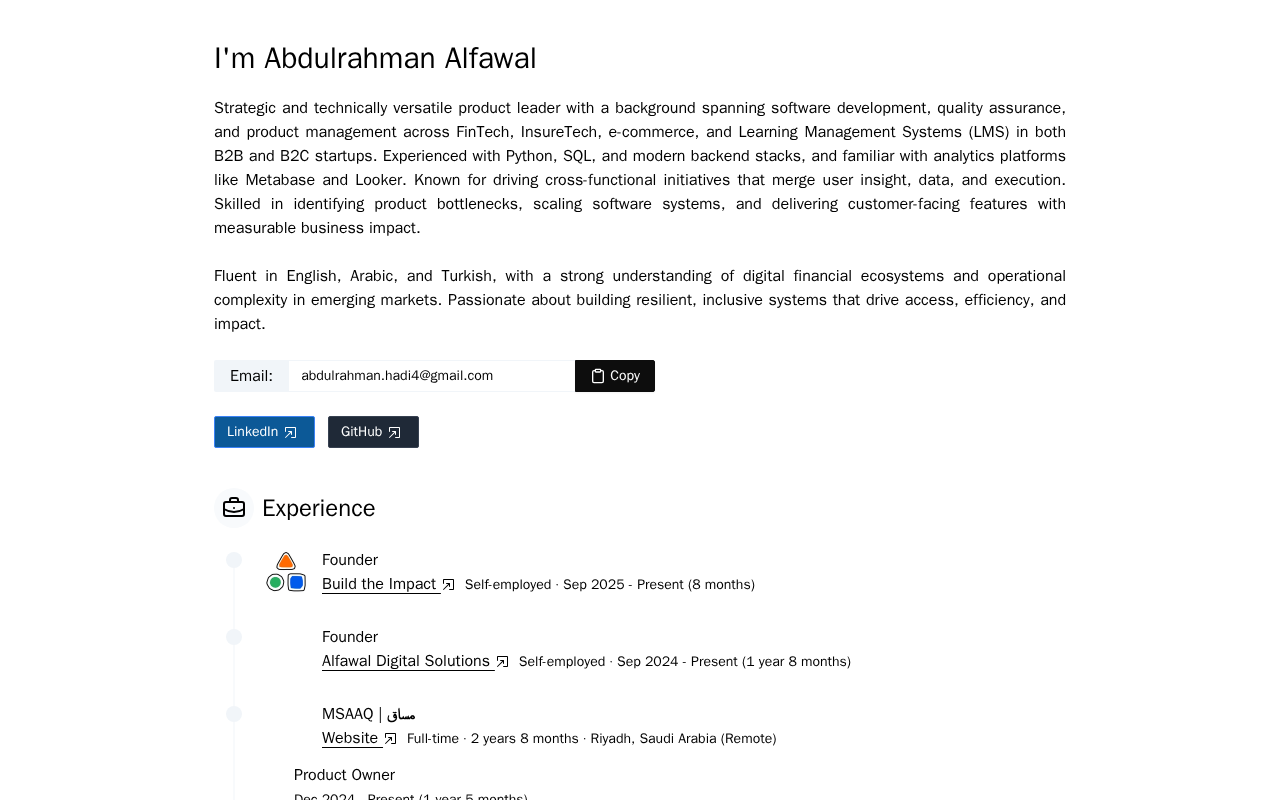Click the email address field
Screen dimensions: 1280x800
pos(431,376)
